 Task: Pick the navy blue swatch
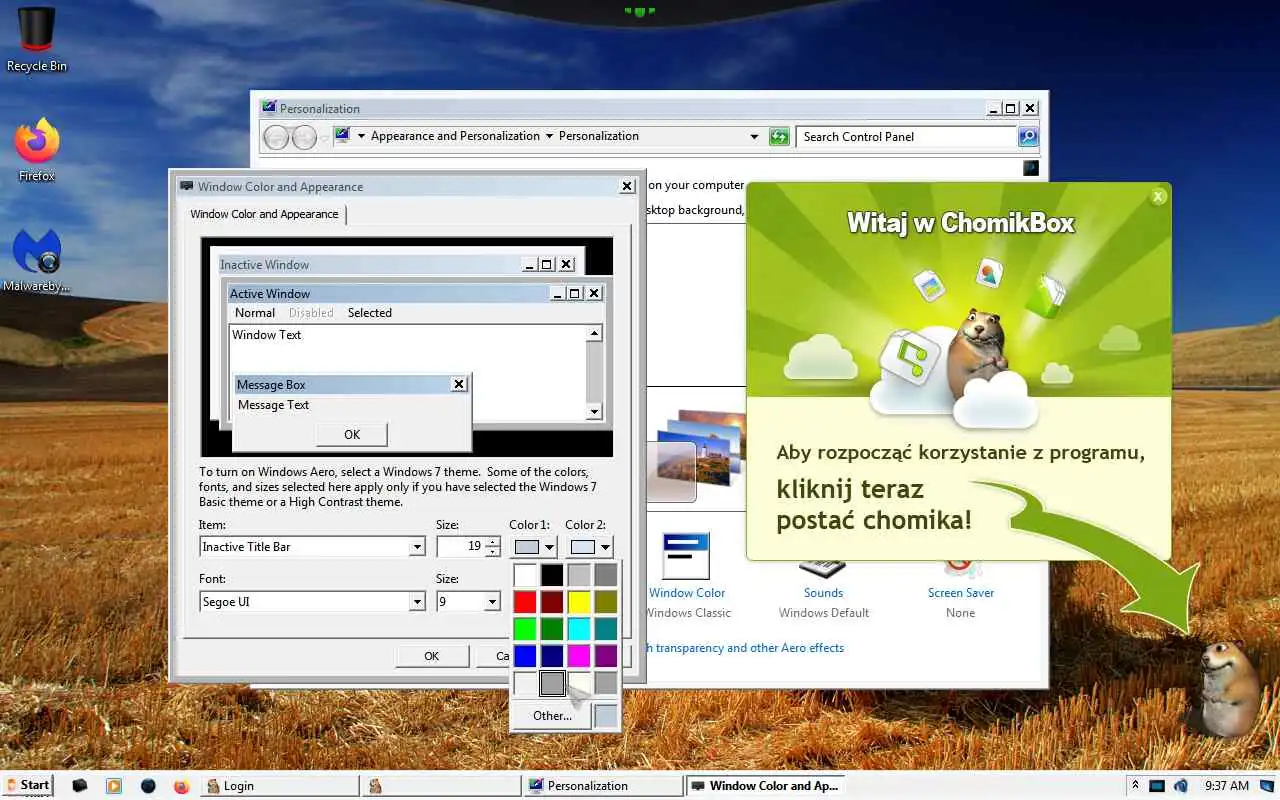552,656
